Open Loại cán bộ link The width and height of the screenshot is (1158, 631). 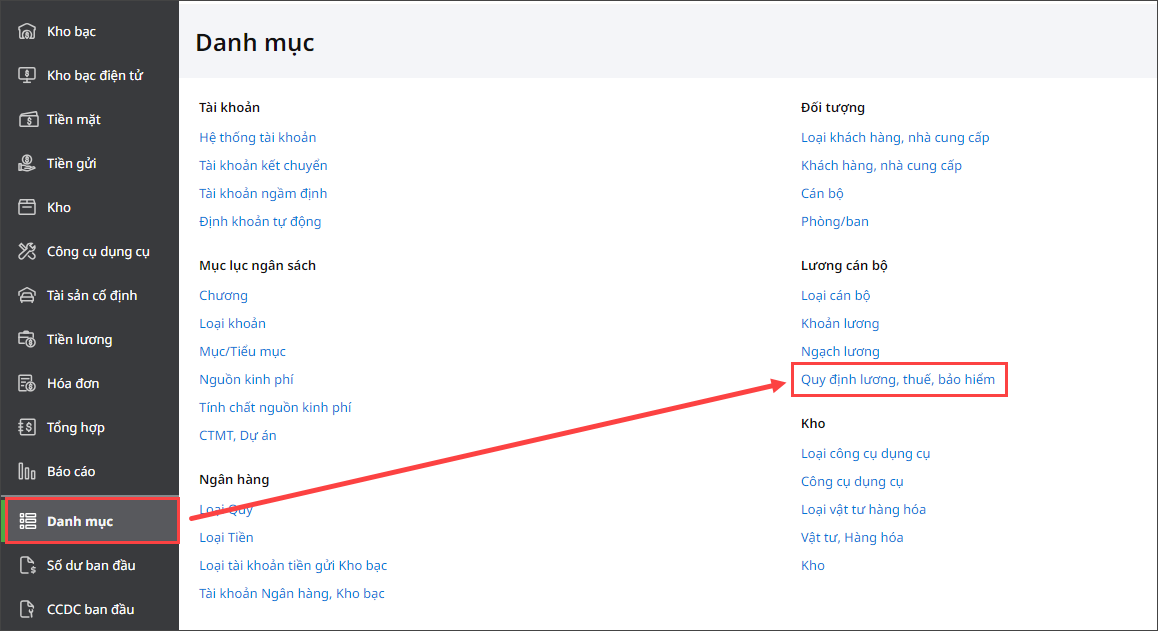(x=835, y=296)
